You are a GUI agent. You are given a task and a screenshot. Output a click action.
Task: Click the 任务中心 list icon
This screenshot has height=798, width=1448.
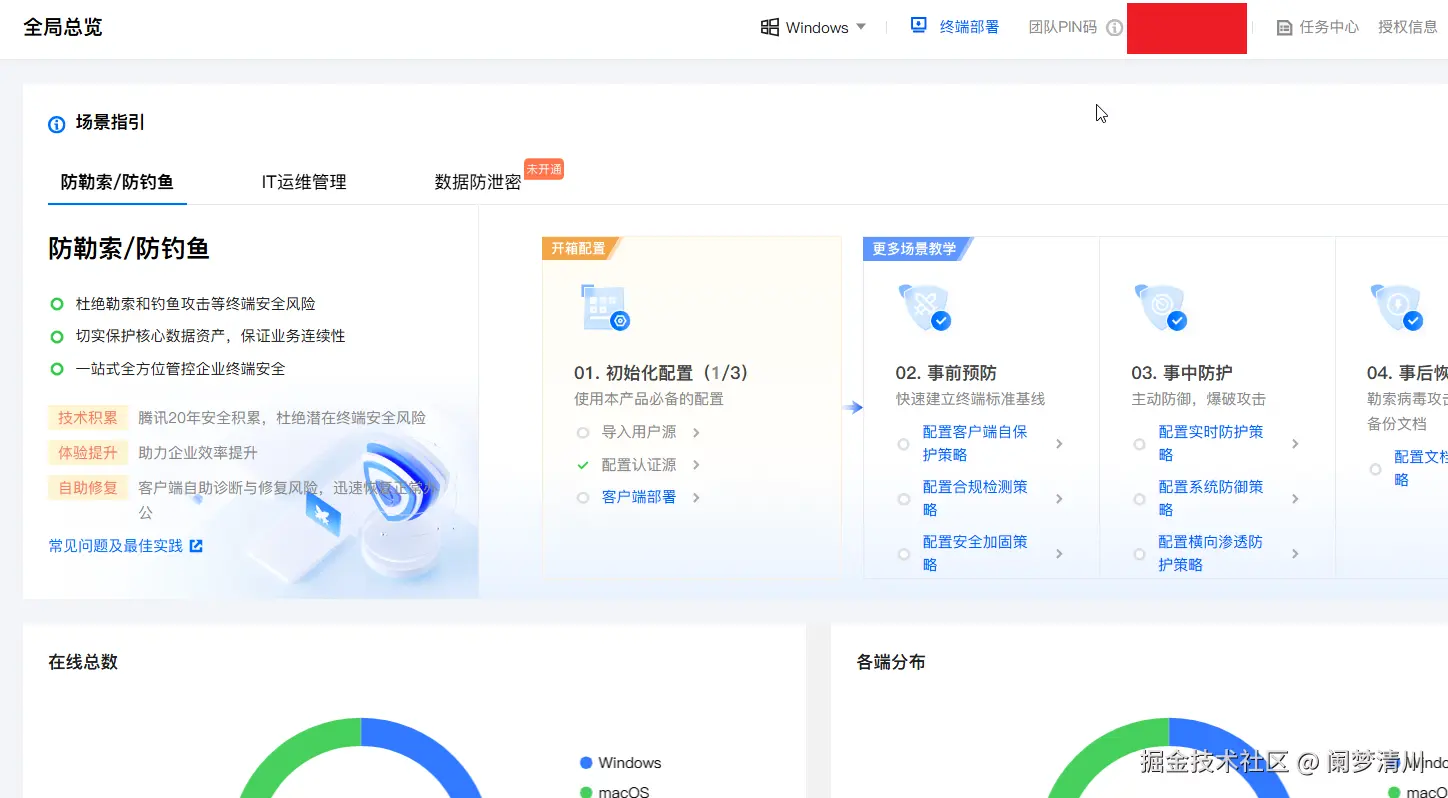[1285, 28]
